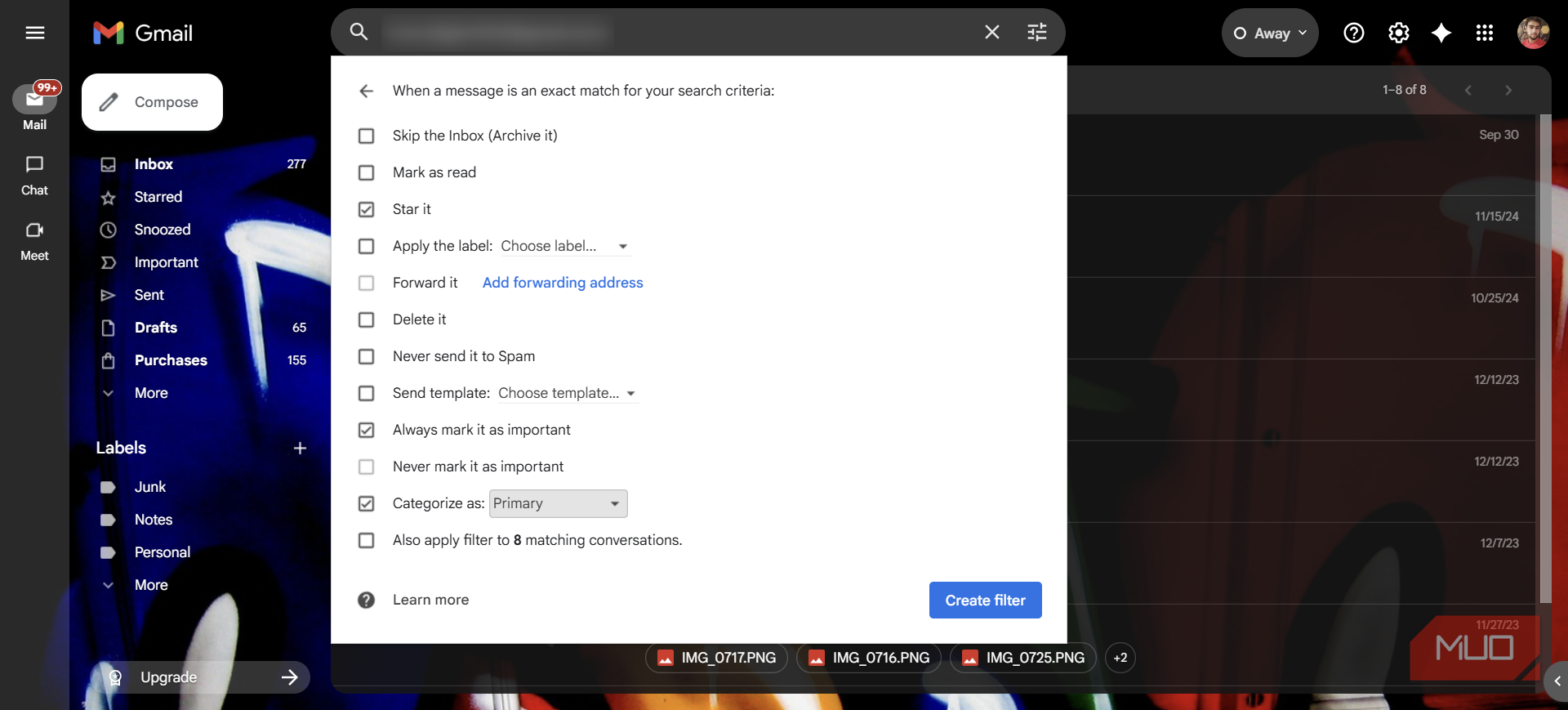Open the Choose label dropdown

tap(565, 246)
